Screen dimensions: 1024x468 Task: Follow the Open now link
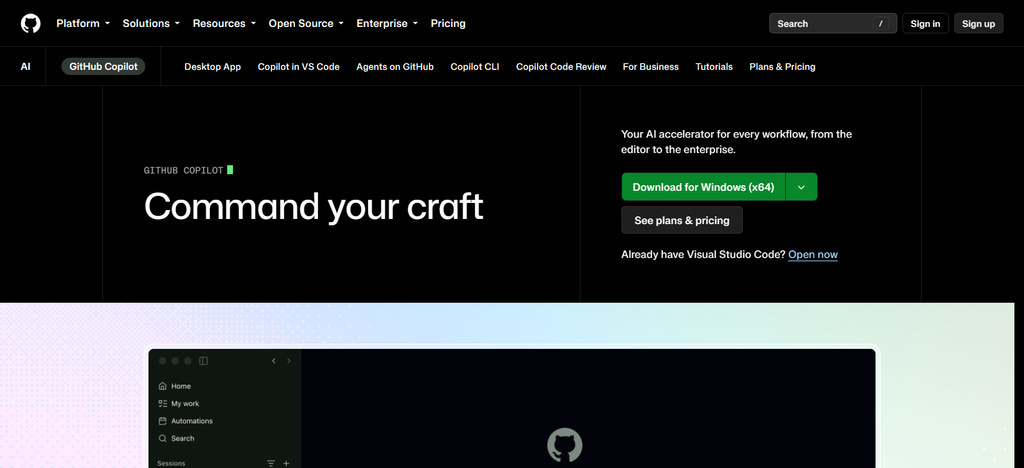point(812,255)
